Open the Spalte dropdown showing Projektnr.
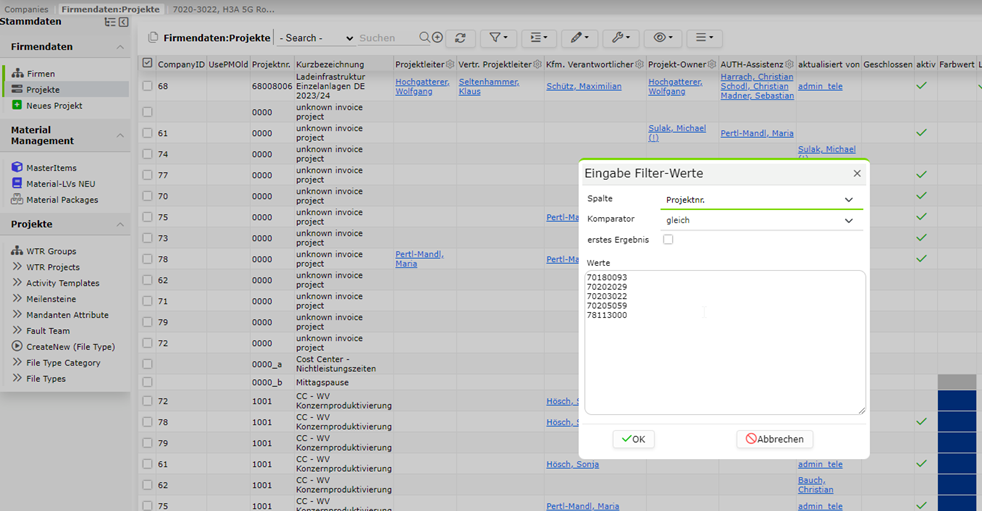The image size is (982, 511). [x=761, y=200]
